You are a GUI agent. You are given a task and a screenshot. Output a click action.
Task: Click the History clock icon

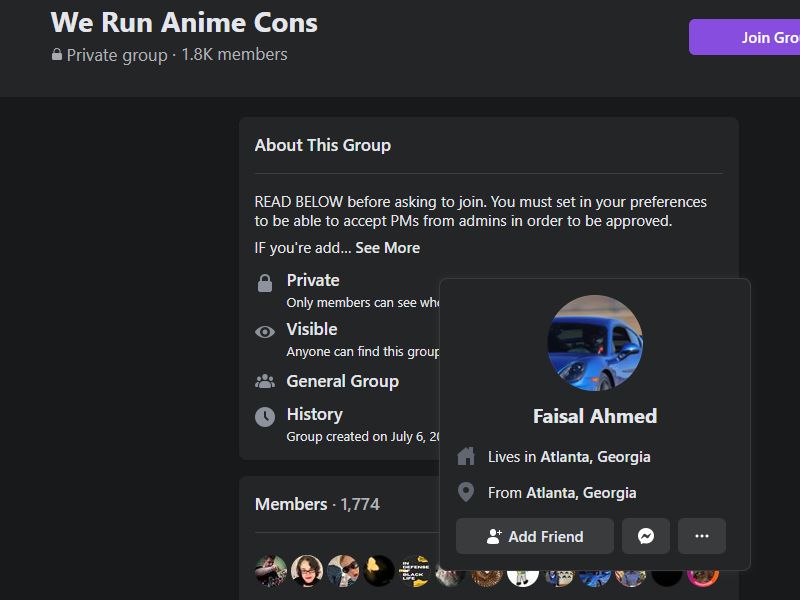[265, 417]
